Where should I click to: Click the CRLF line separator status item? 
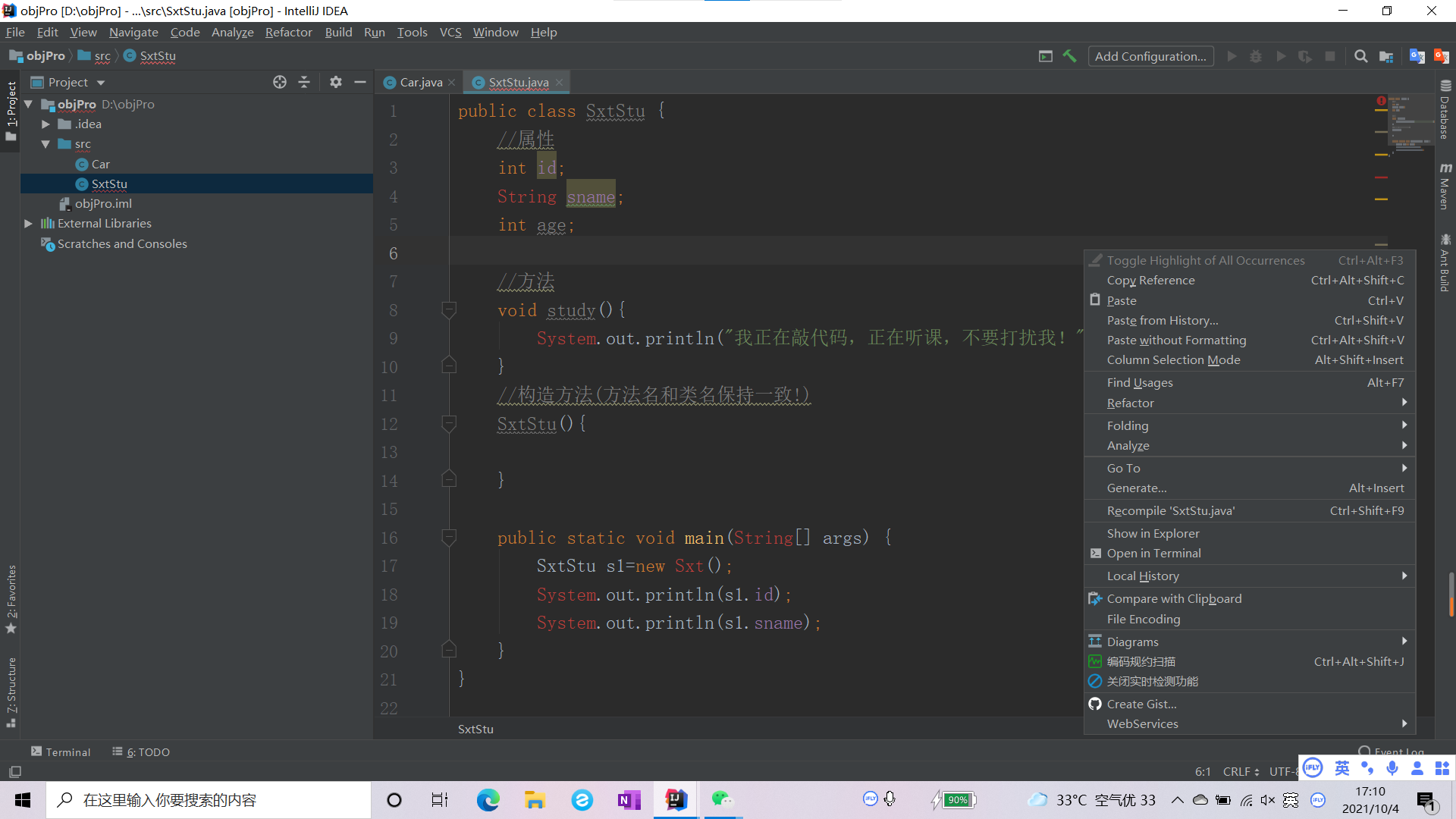pyautogui.click(x=1241, y=771)
